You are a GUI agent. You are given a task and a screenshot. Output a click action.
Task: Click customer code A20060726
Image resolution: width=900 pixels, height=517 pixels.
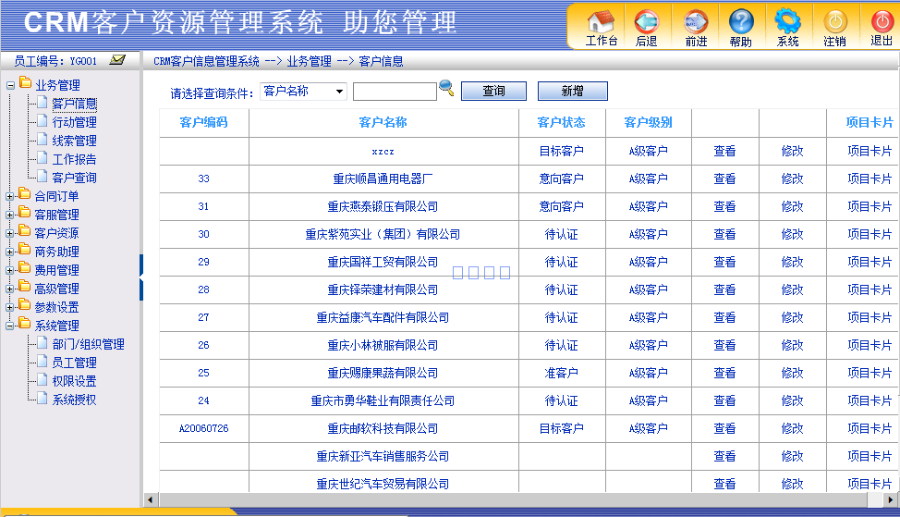pyautogui.click(x=204, y=429)
